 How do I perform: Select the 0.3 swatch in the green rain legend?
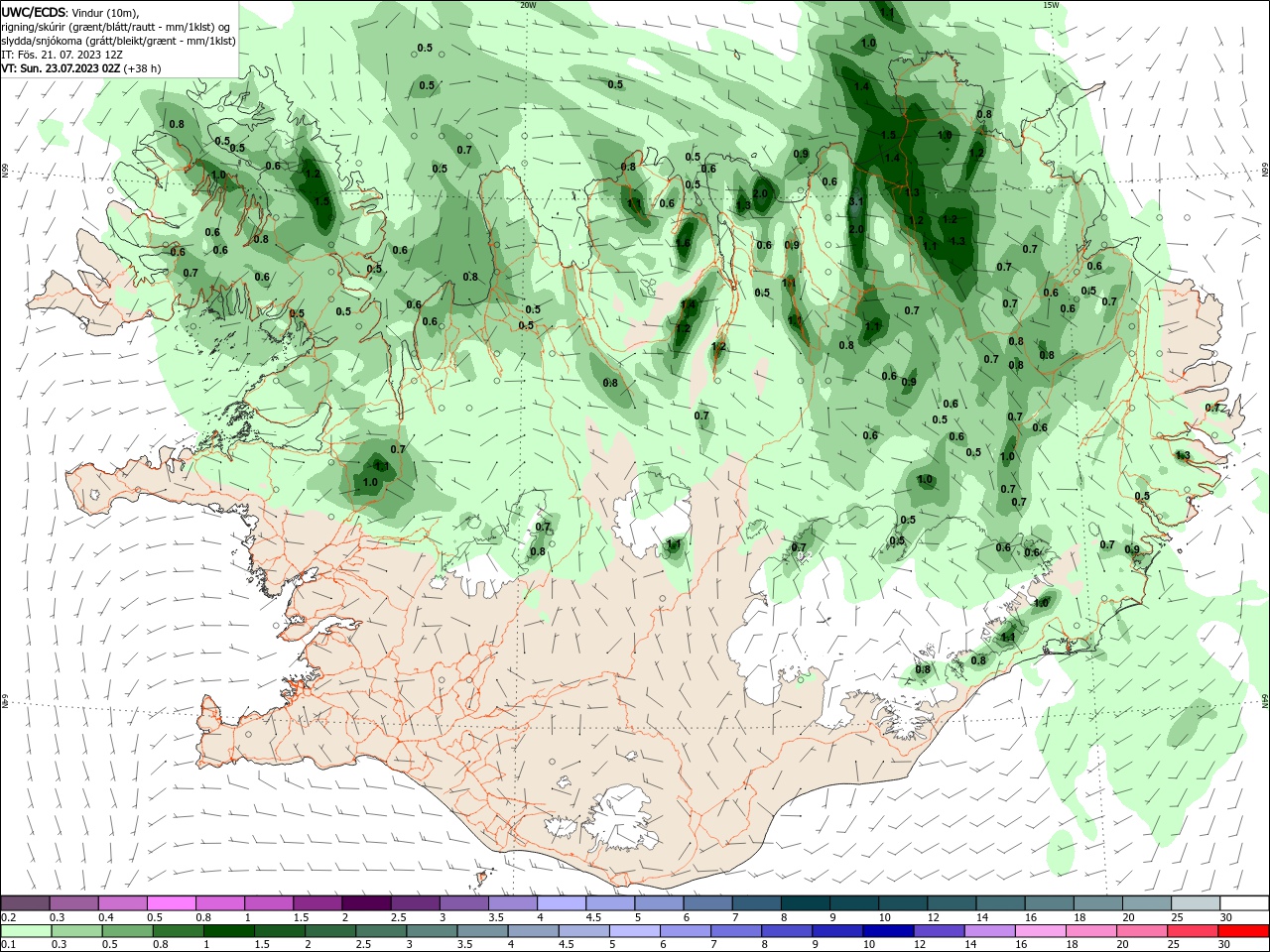click(x=74, y=931)
